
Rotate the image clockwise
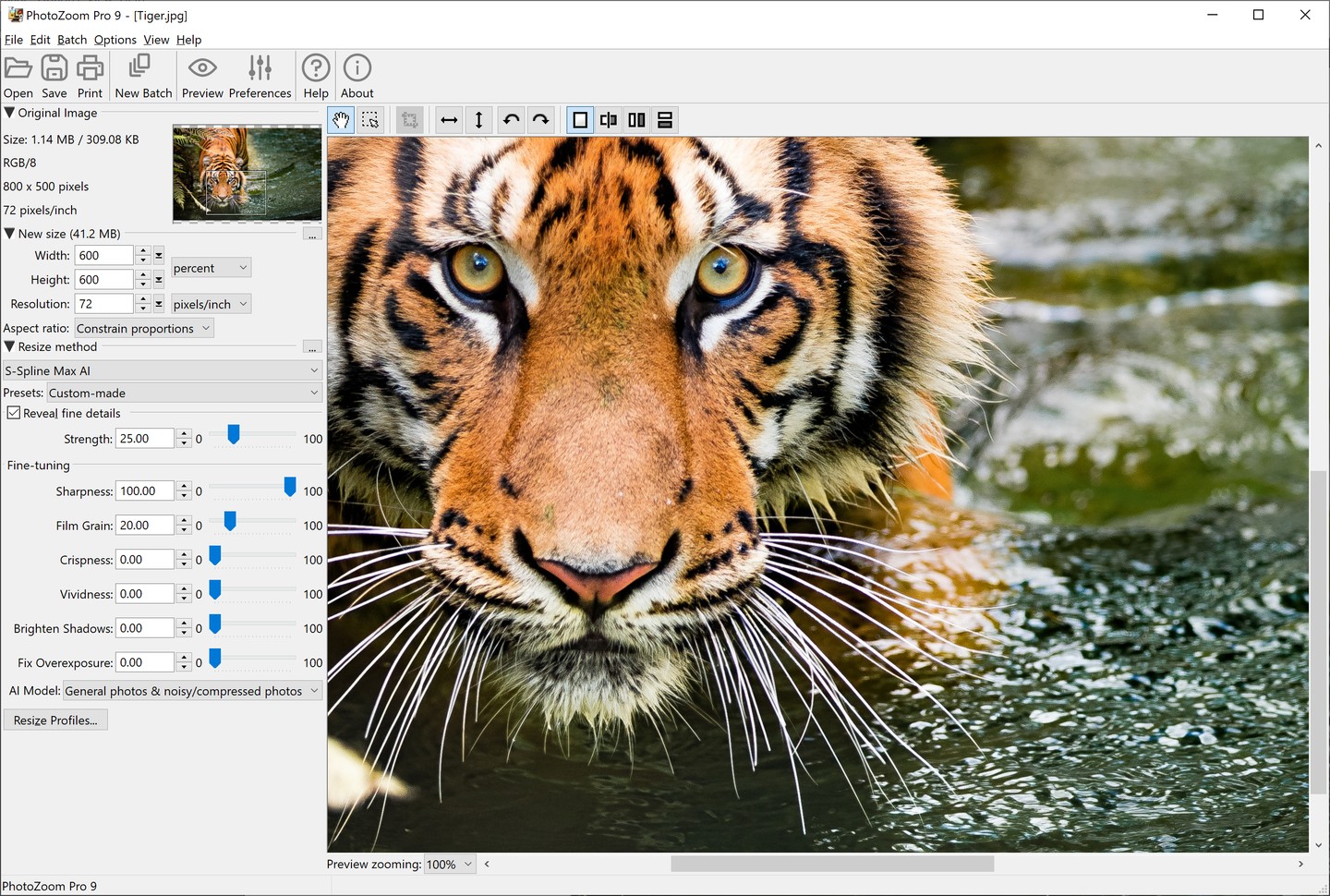coord(540,120)
